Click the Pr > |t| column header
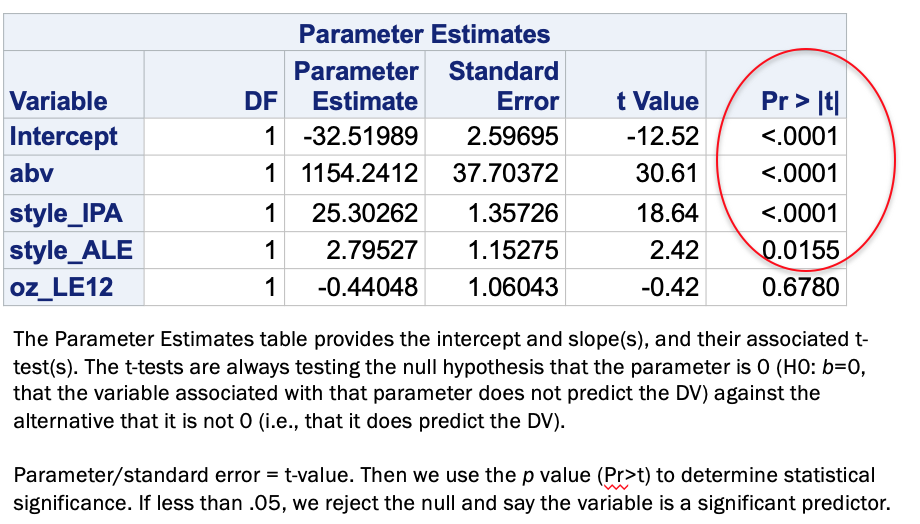 [x=800, y=101]
